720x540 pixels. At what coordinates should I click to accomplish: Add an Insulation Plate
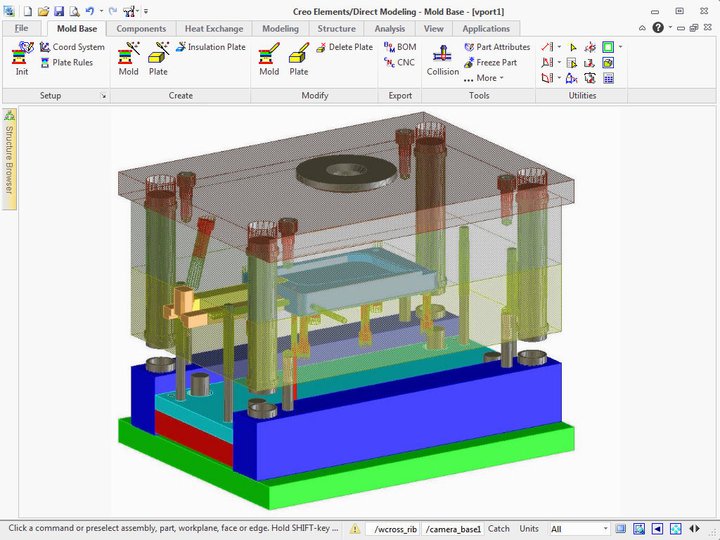[211, 47]
